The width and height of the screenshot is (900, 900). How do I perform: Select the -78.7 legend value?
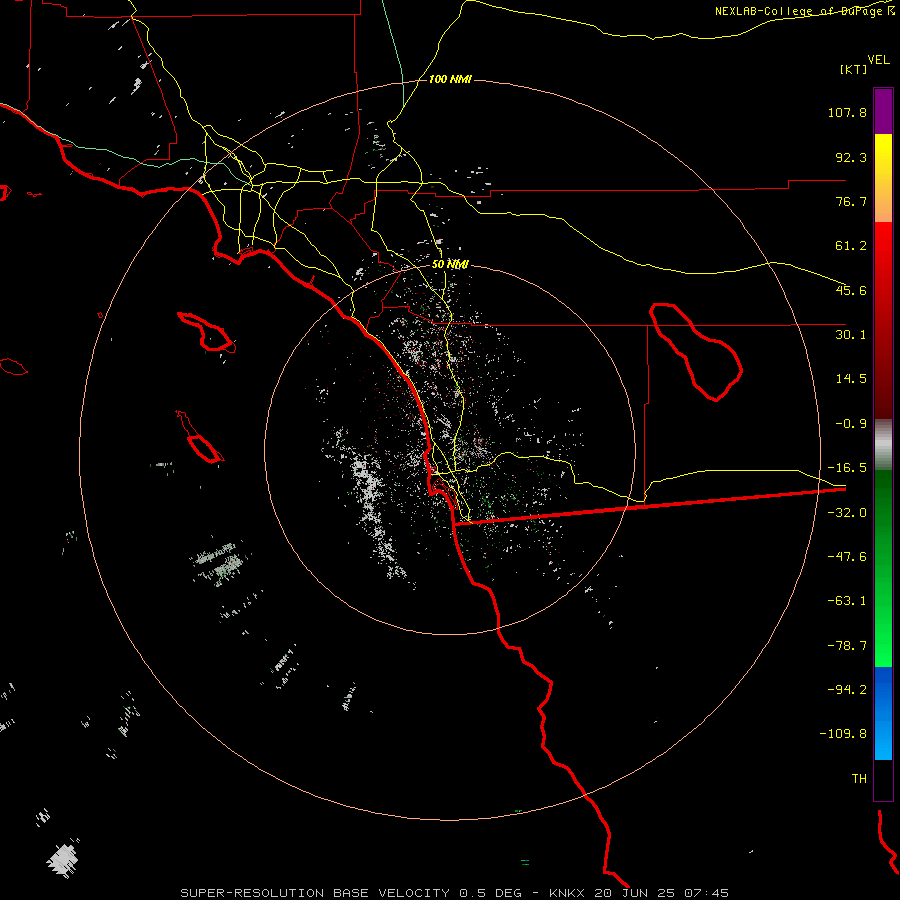[x=847, y=646]
